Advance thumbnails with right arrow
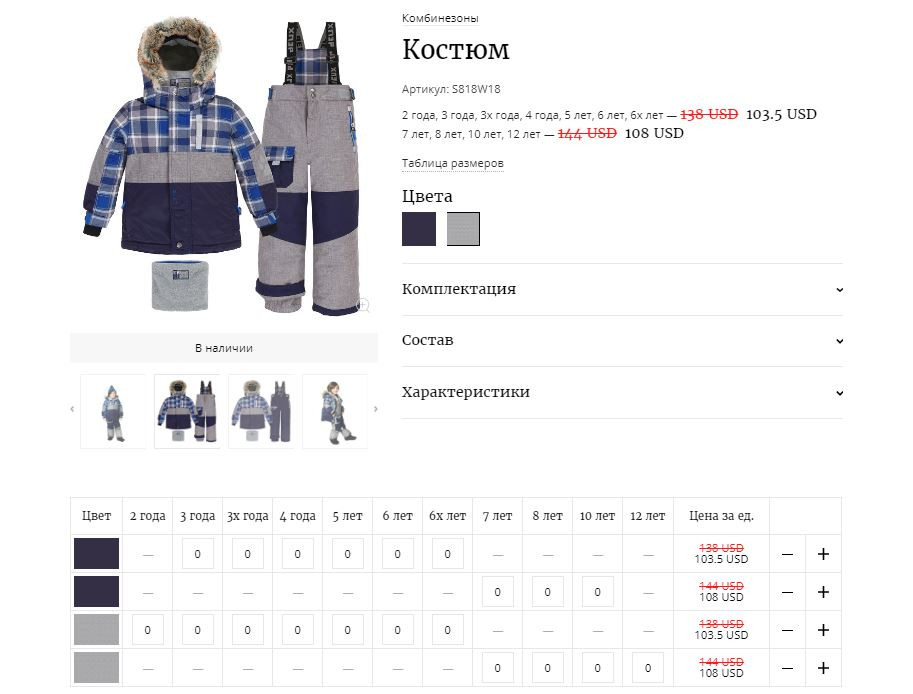 [376, 409]
